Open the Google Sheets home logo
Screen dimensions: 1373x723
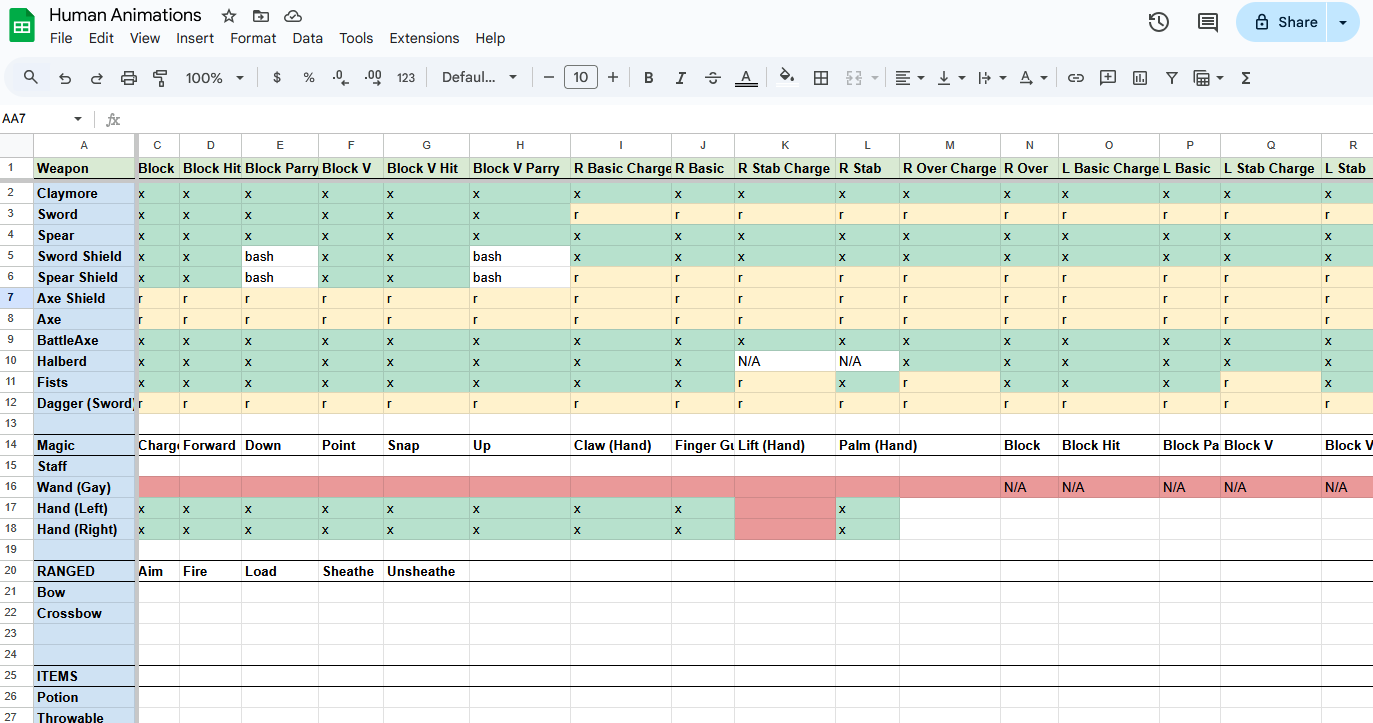[22, 26]
